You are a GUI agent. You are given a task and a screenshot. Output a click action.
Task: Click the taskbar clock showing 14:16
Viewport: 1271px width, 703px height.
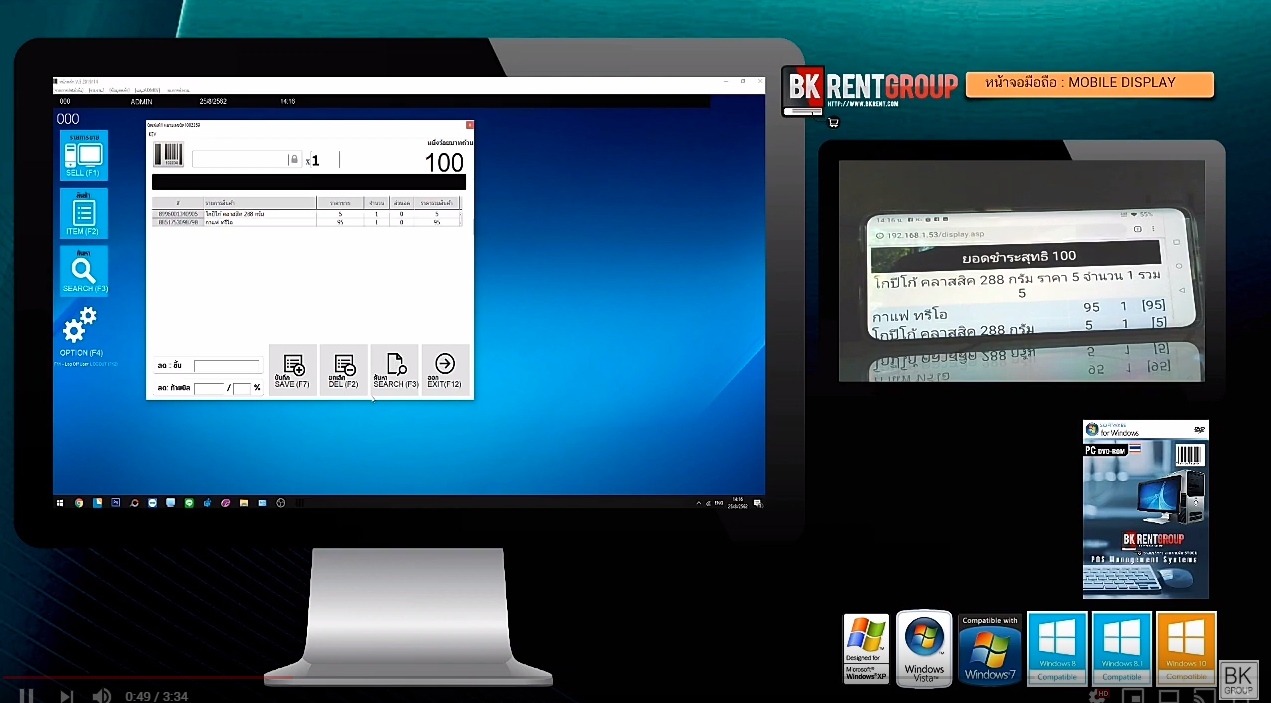coord(738,501)
